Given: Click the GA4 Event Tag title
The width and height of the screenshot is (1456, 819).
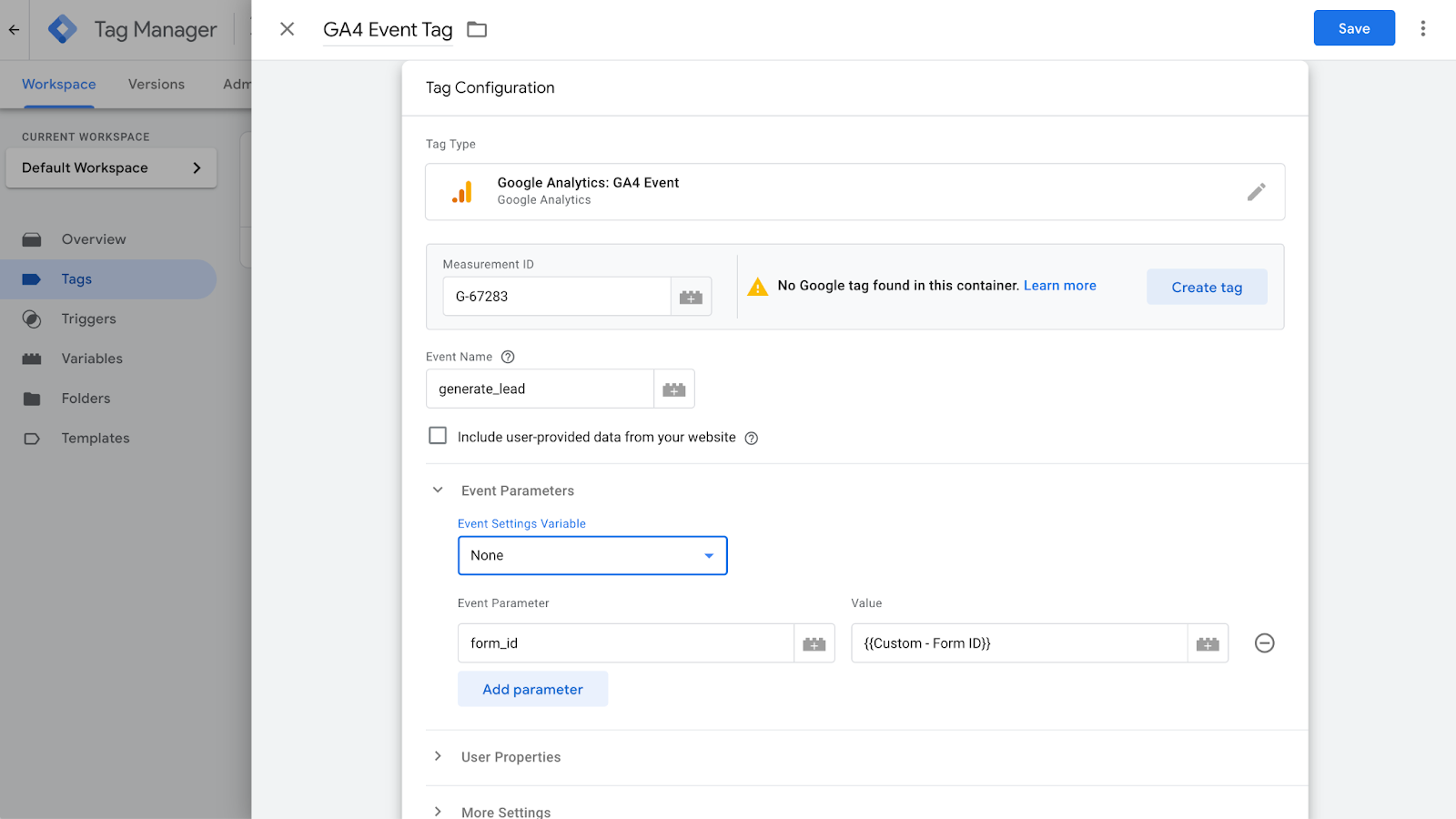Looking at the screenshot, I should tap(388, 30).
